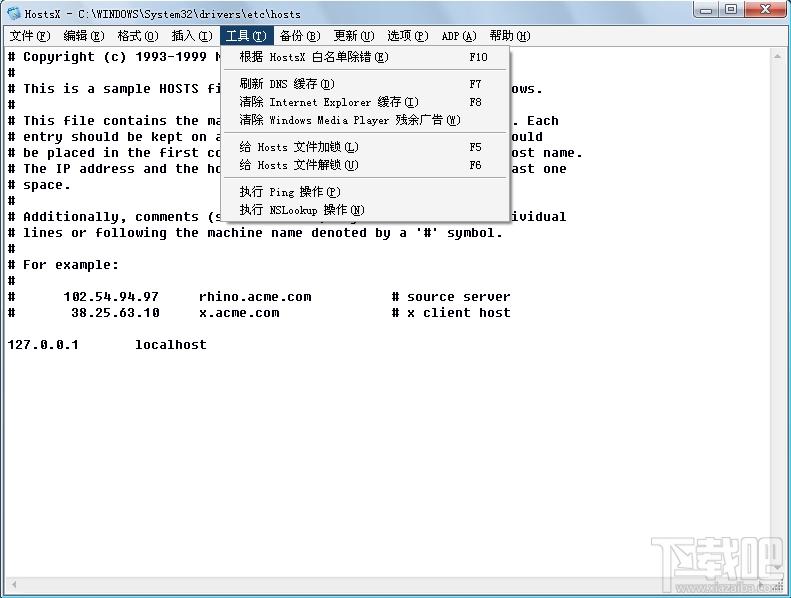Click the 'Copyright (c) 1993-1999' text

(115, 57)
